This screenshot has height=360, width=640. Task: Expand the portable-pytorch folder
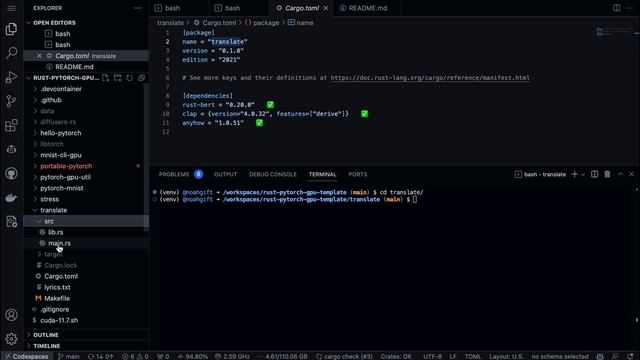pos(66,166)
